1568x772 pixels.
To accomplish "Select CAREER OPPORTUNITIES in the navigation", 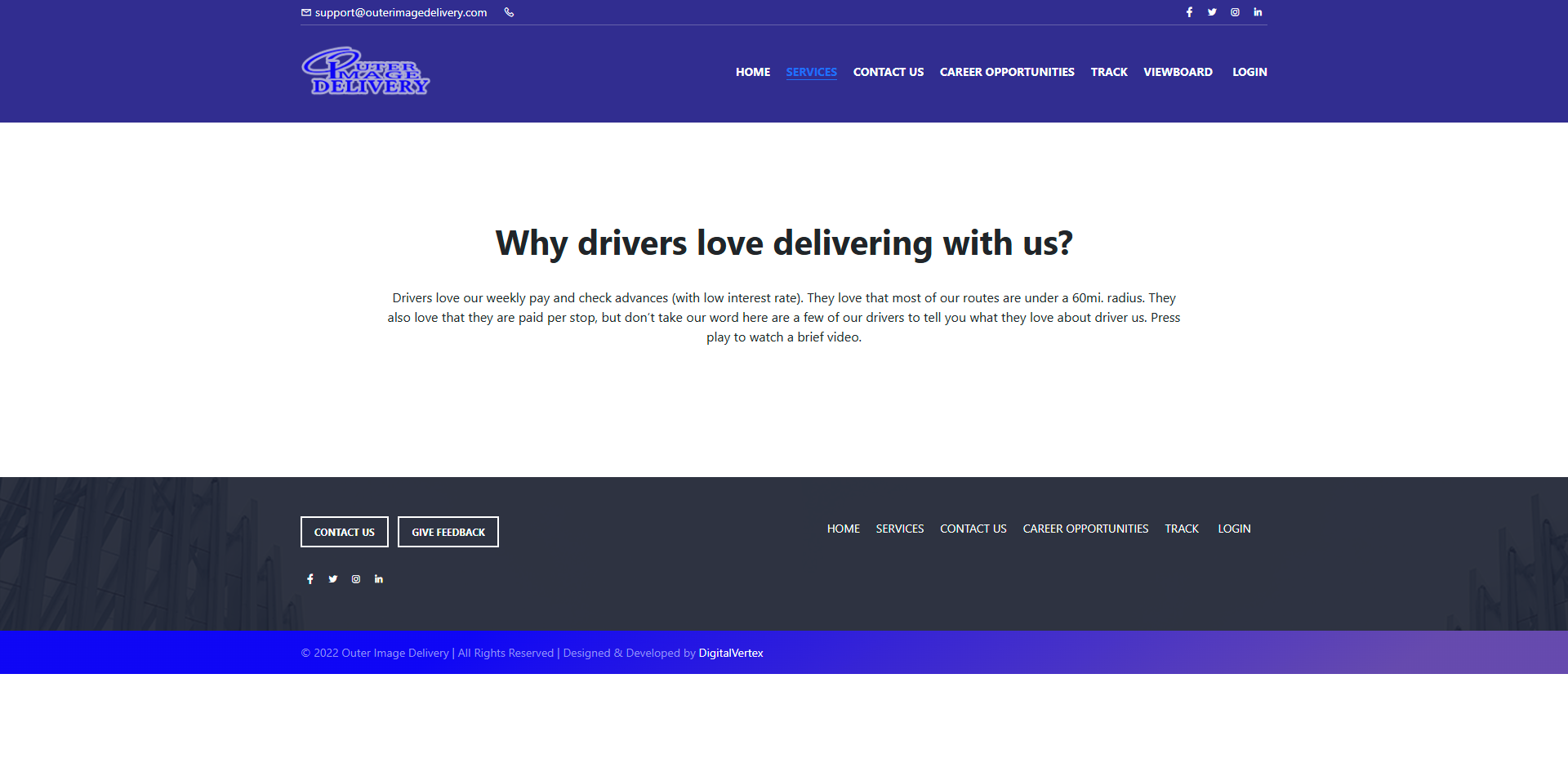I will (1007, 72).
